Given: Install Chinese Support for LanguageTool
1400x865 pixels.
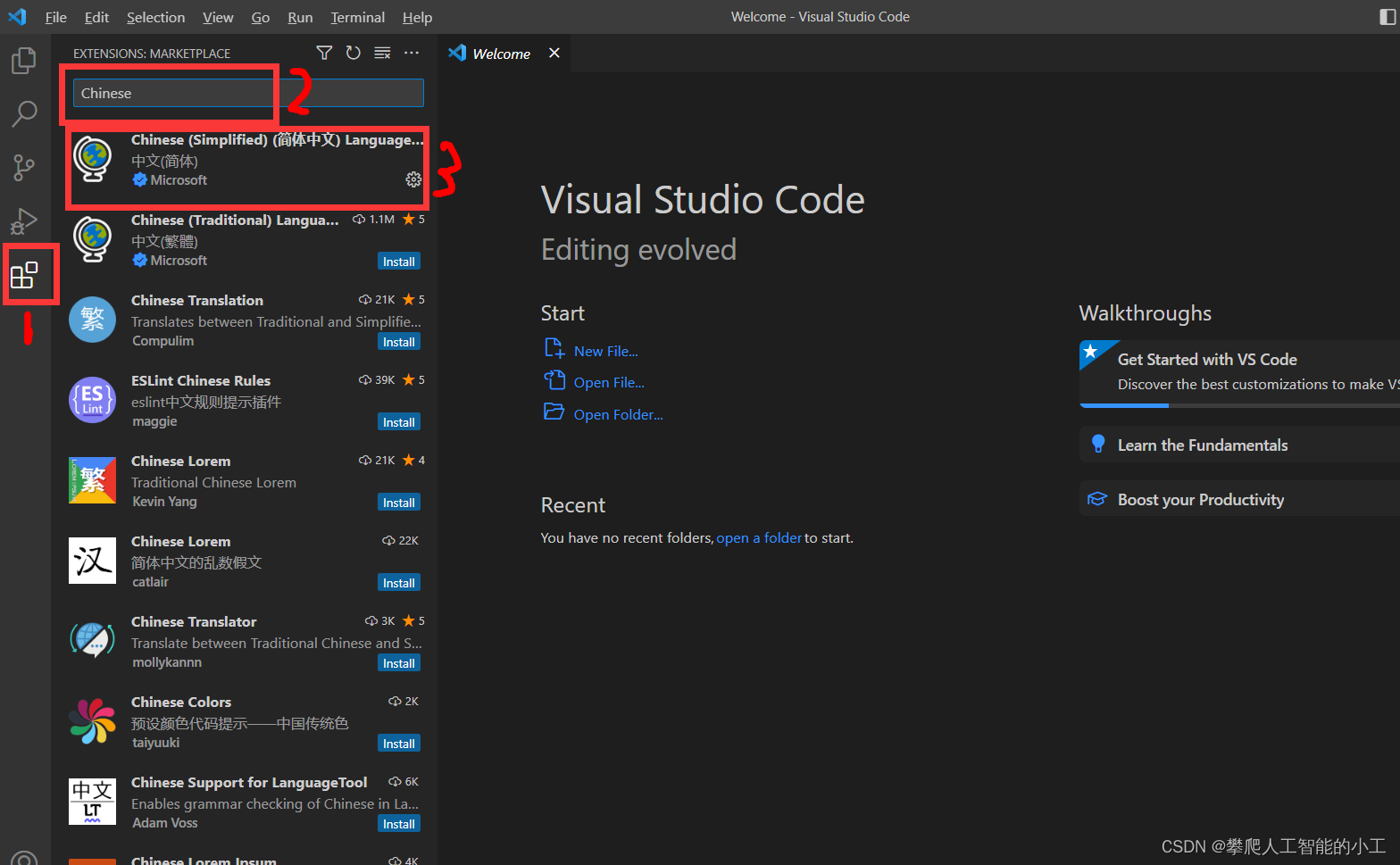Looking at the screenshot, I should pyautogui.click(x=399, y=824).
